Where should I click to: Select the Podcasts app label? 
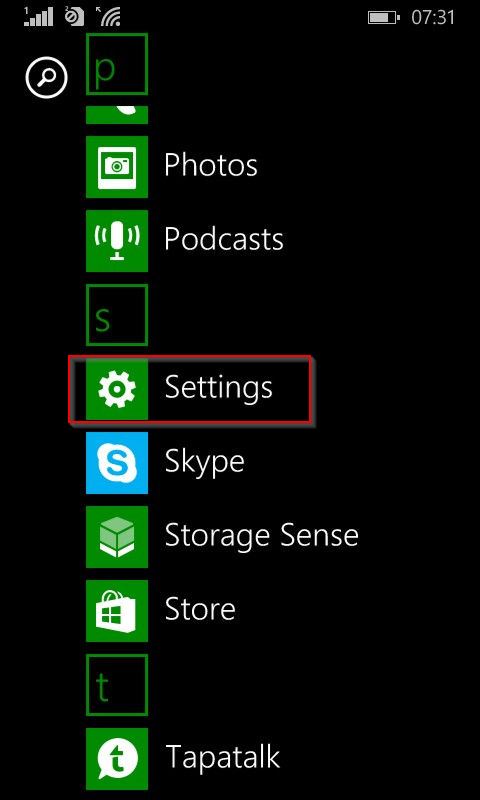224,239
